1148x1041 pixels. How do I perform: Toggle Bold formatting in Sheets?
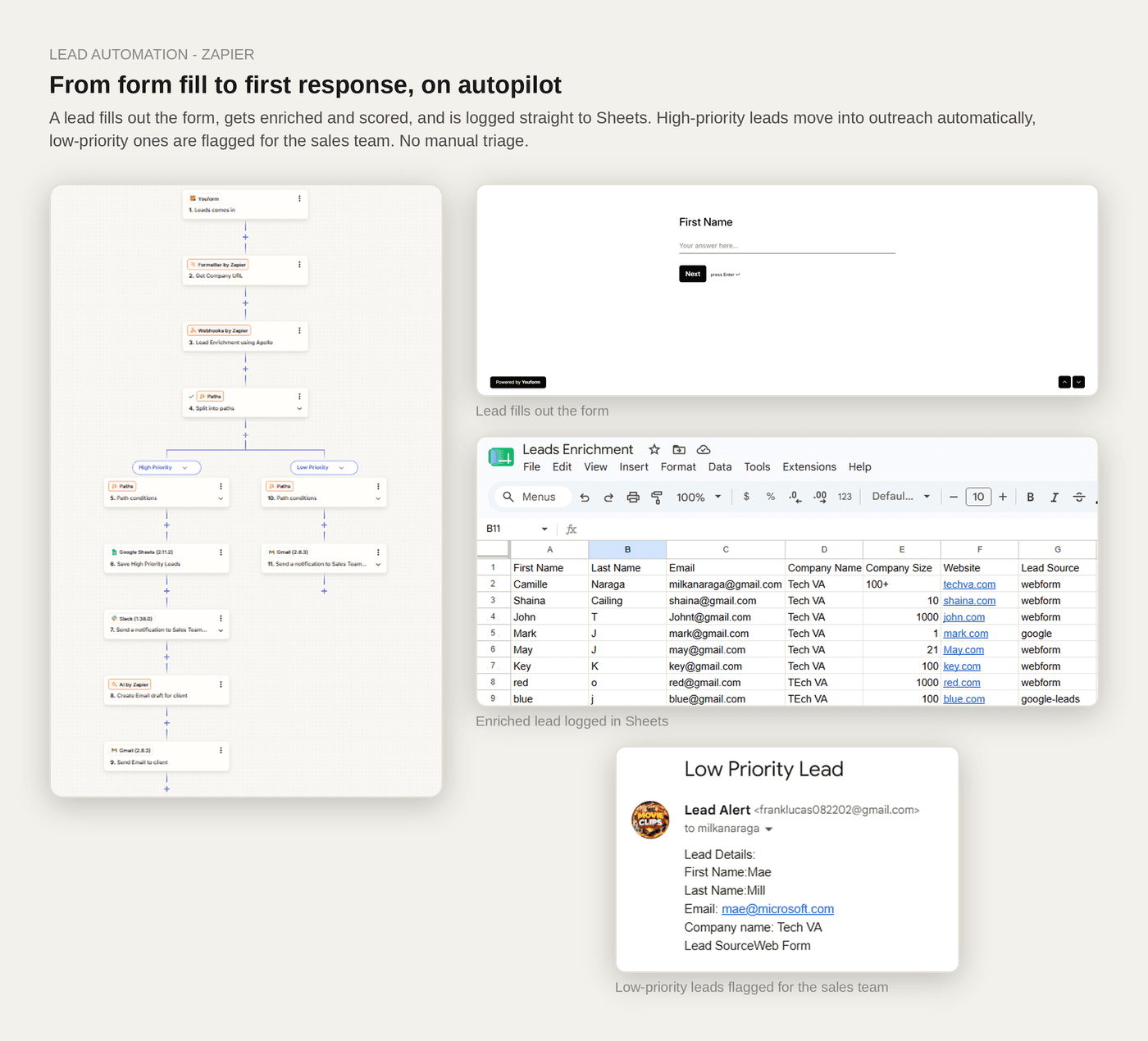[x=1031, y=497]
